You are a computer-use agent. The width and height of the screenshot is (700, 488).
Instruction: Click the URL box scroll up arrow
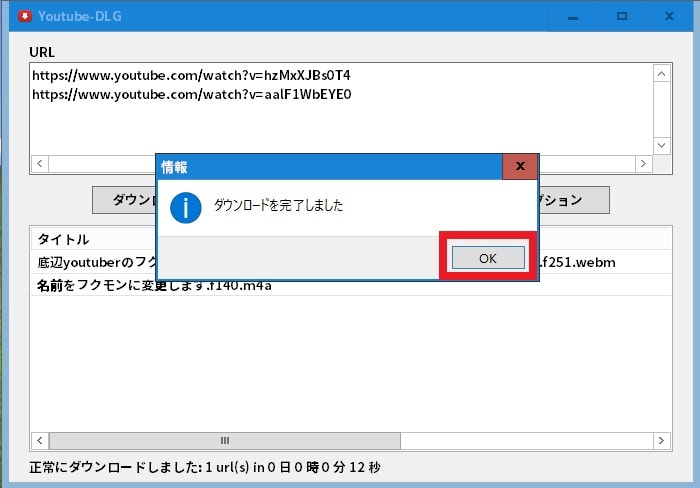[x=662, y=74]
